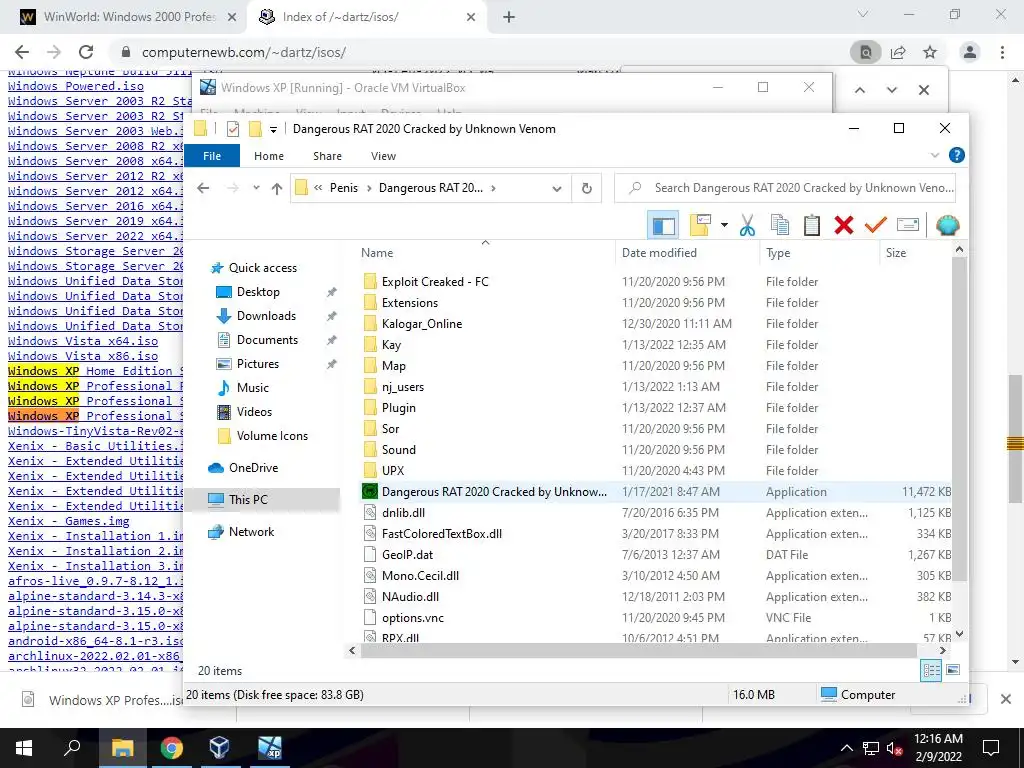
Task: Click the orange checkmark Properties icon
Action: click(x=876, y=225)
